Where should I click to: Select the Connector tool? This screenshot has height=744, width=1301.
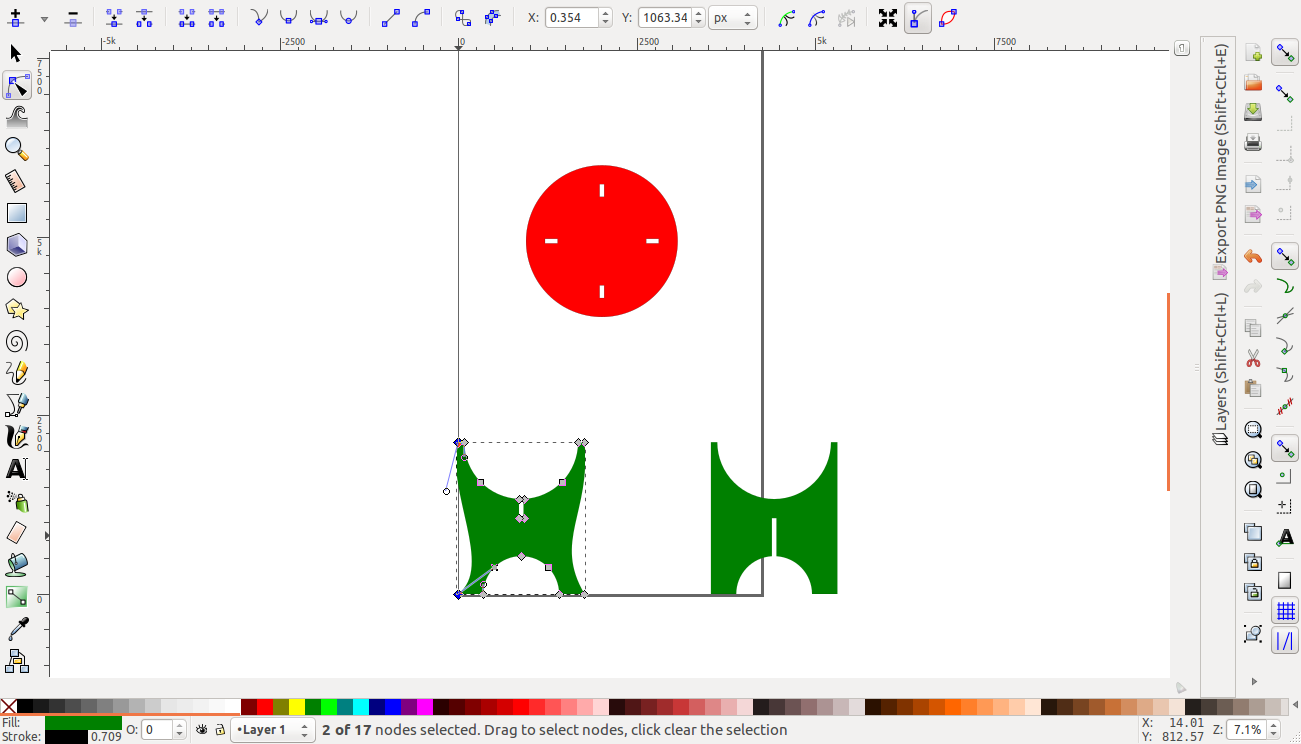(16, 661)
